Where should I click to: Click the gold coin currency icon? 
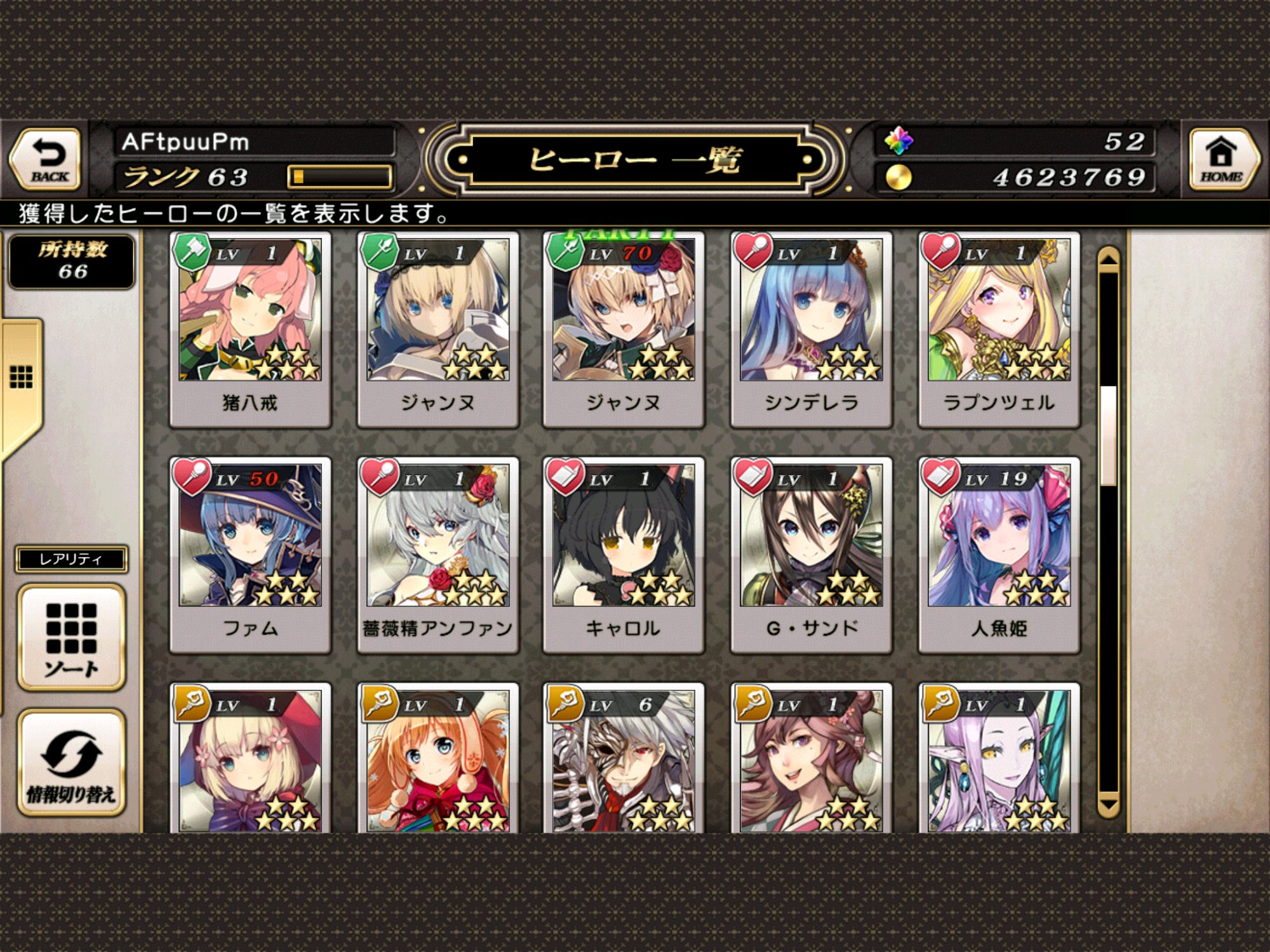899,178
